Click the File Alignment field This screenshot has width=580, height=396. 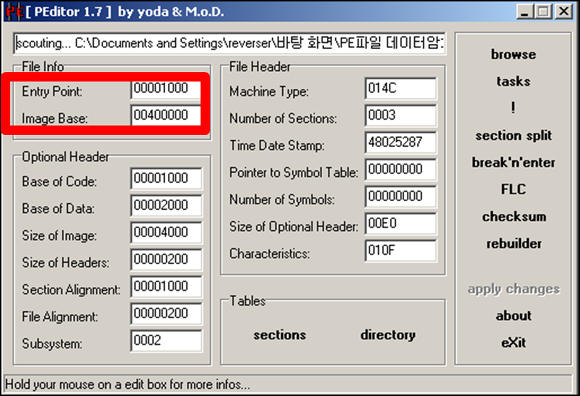[166, 314]
